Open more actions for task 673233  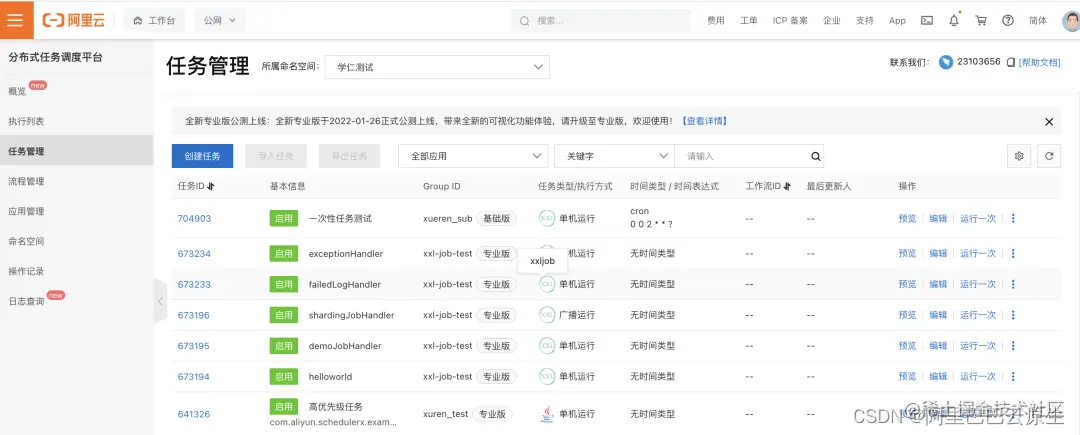tap(1012, 284)
